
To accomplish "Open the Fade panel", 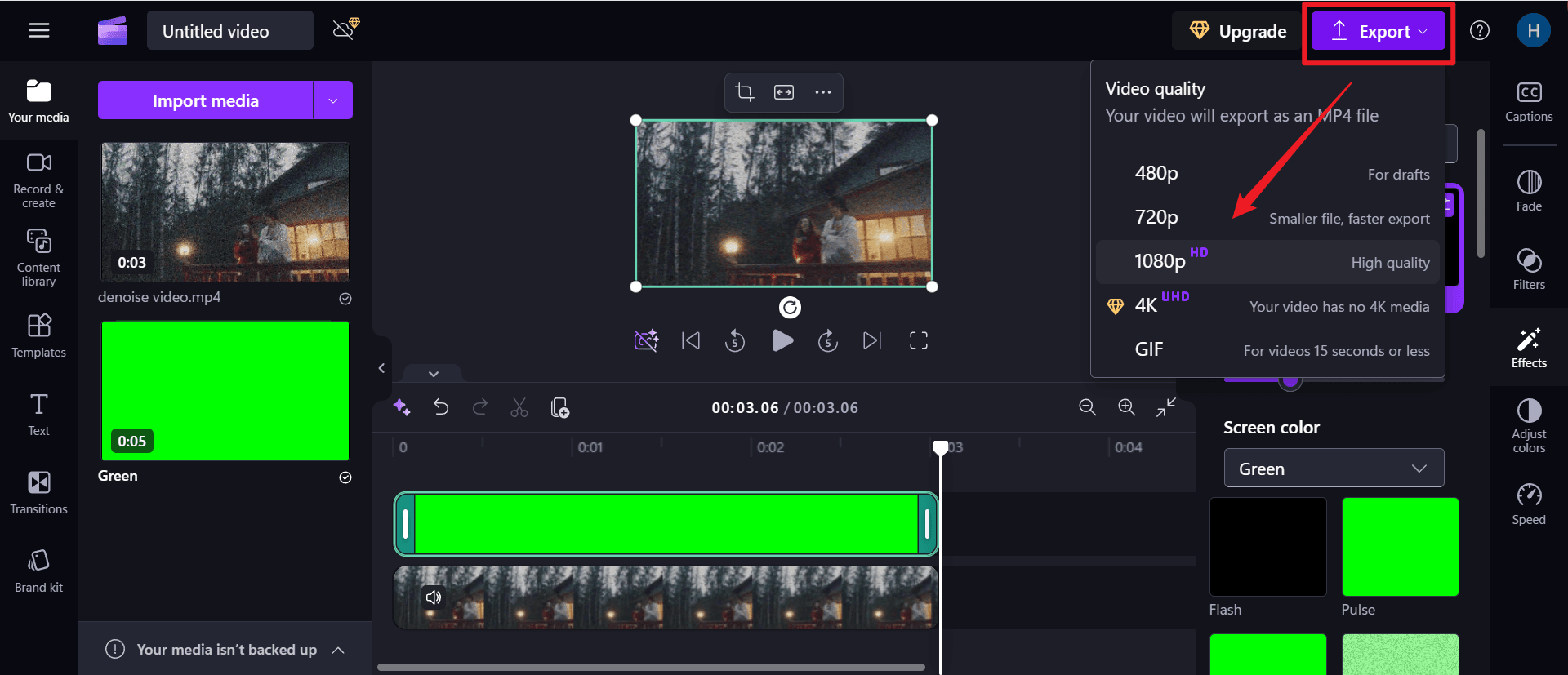I will tap(1529, 191).
